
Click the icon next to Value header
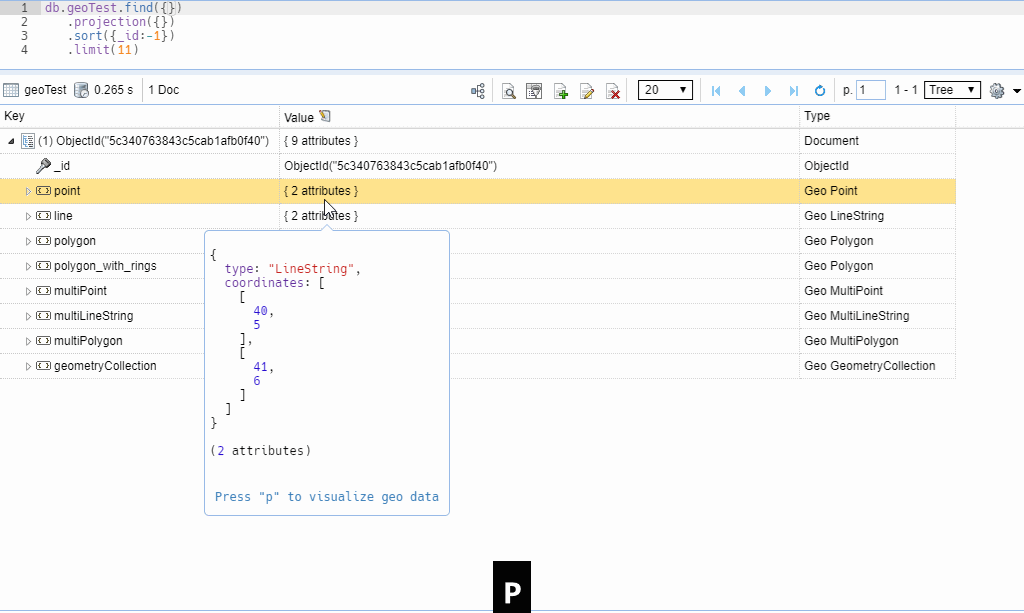(x=325, y=116)
